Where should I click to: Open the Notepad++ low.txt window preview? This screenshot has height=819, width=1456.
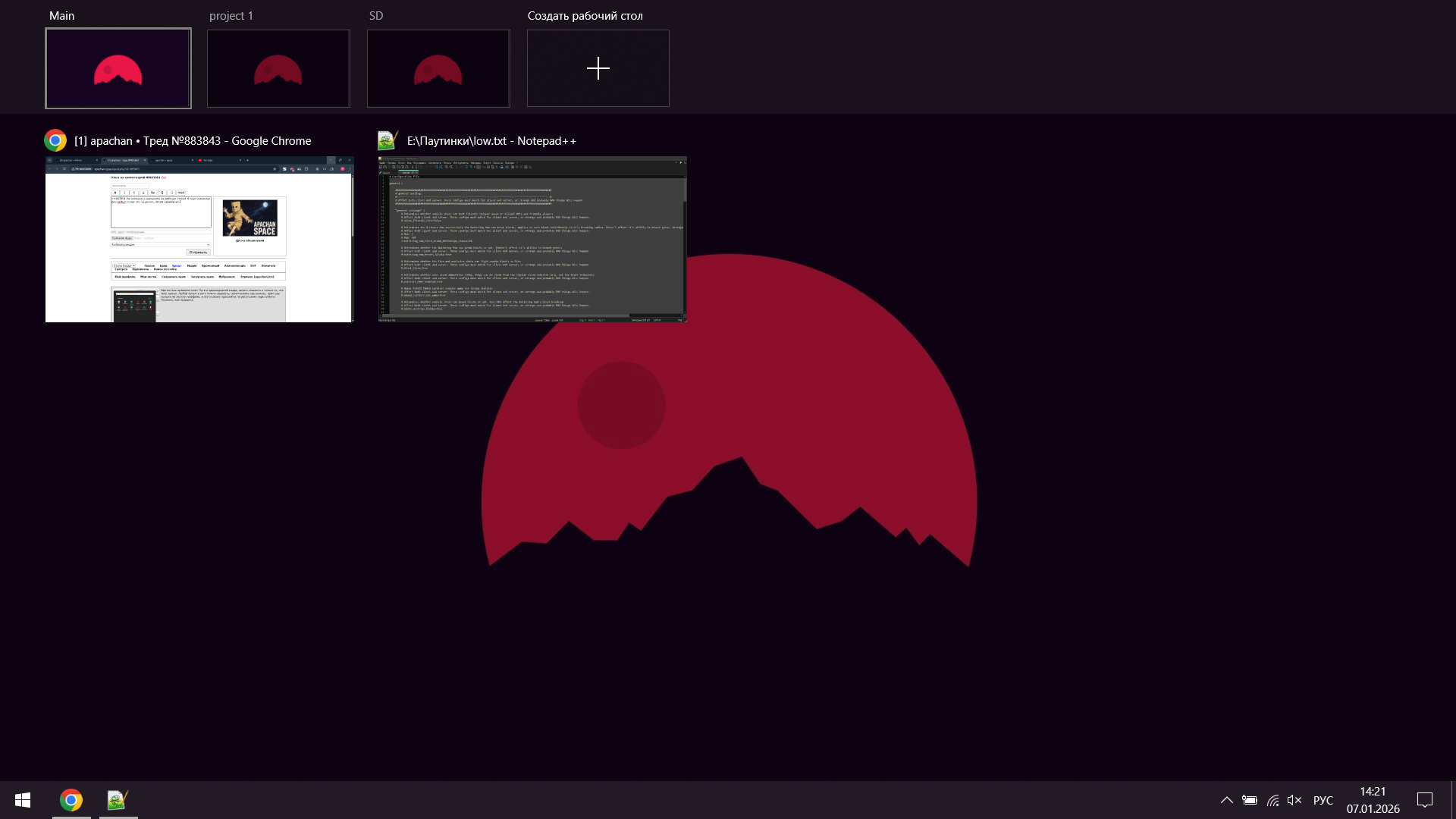pyautogui.click(x=532, y=240)
